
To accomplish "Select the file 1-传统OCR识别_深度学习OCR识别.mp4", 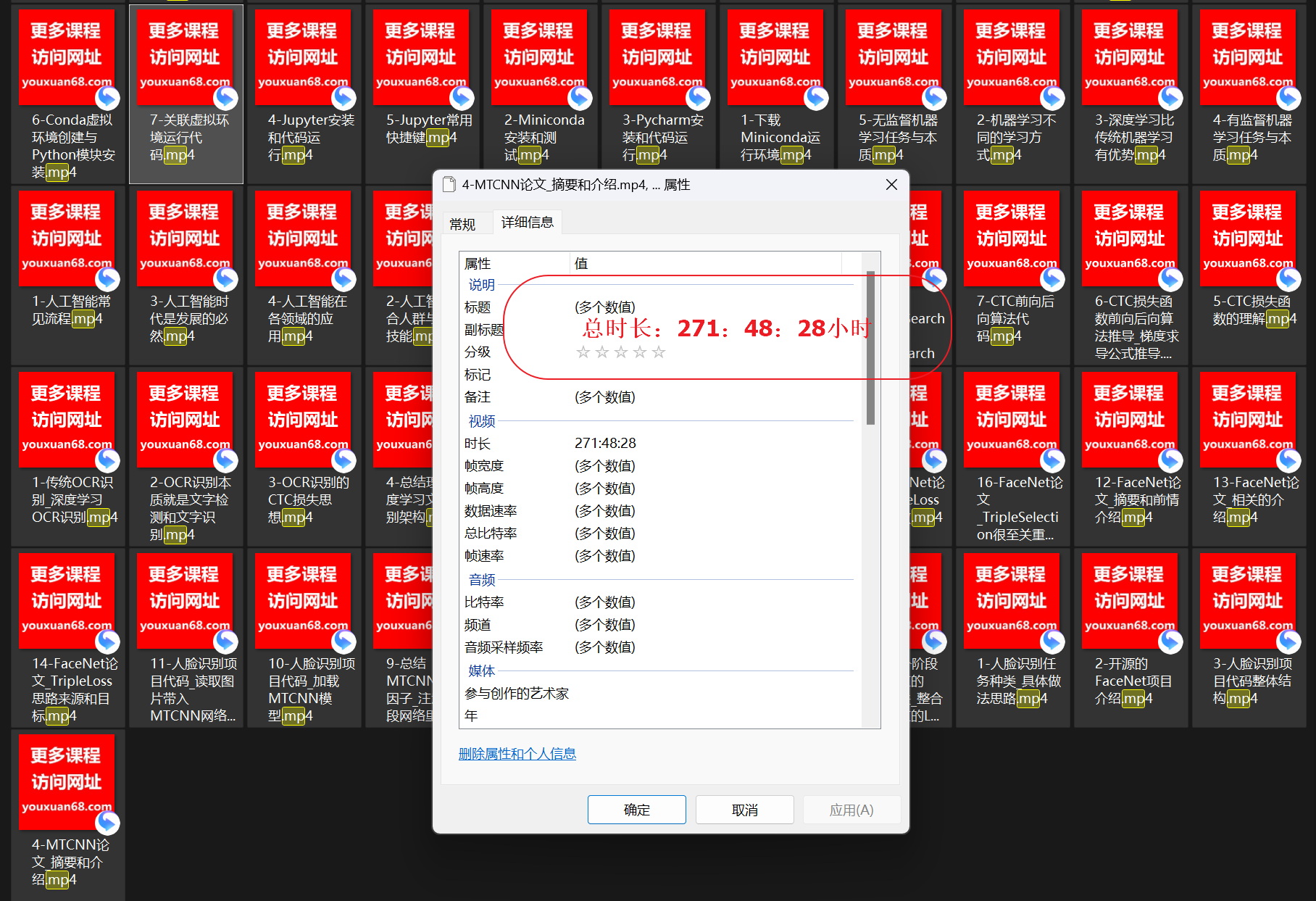I will pyautogui.click(x=67, y=457).
